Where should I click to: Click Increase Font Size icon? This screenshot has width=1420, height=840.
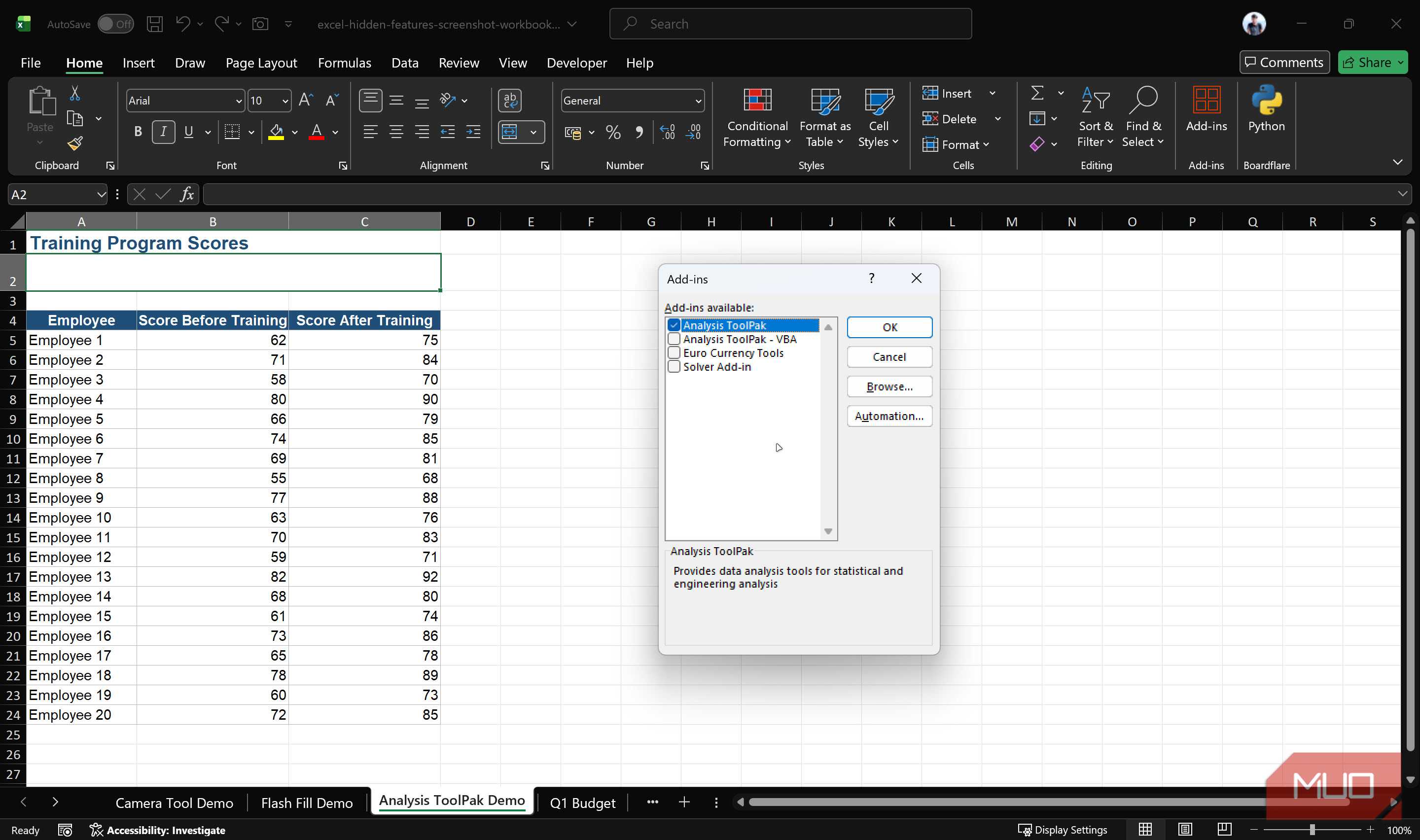coord(306,100)
